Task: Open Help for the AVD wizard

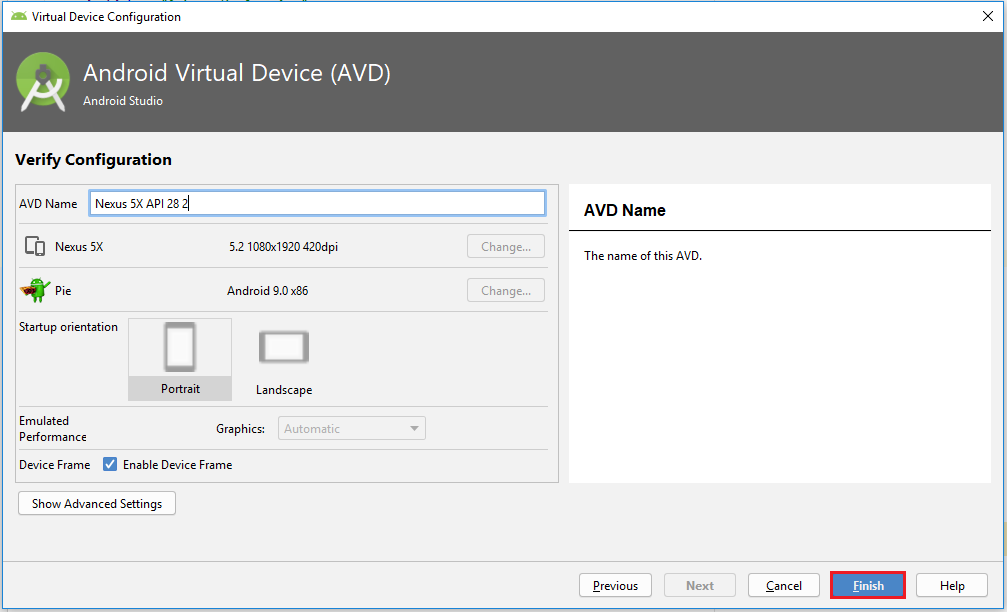Action: 952,586
